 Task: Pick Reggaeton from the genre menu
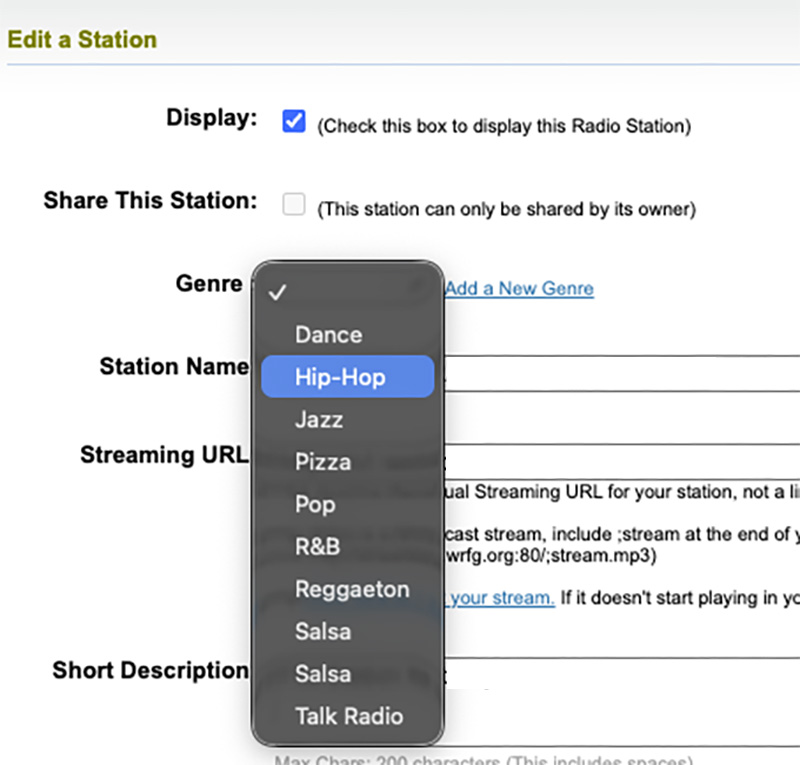pos(347,589)
